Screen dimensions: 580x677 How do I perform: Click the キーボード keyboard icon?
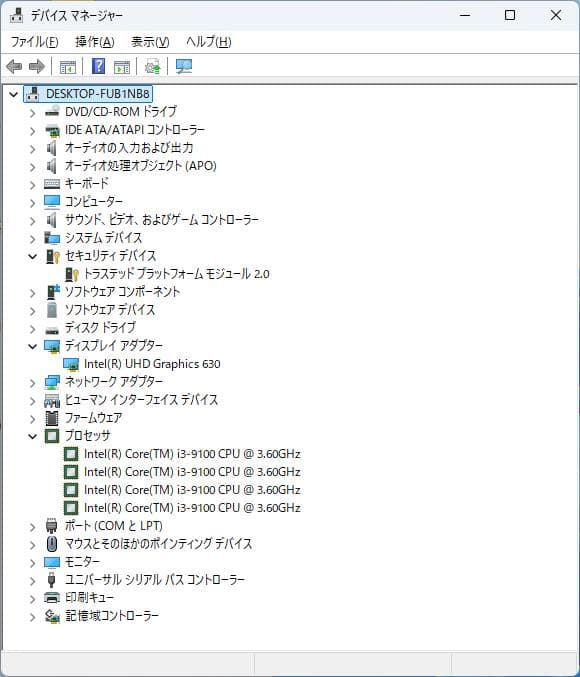coord(52,184)
